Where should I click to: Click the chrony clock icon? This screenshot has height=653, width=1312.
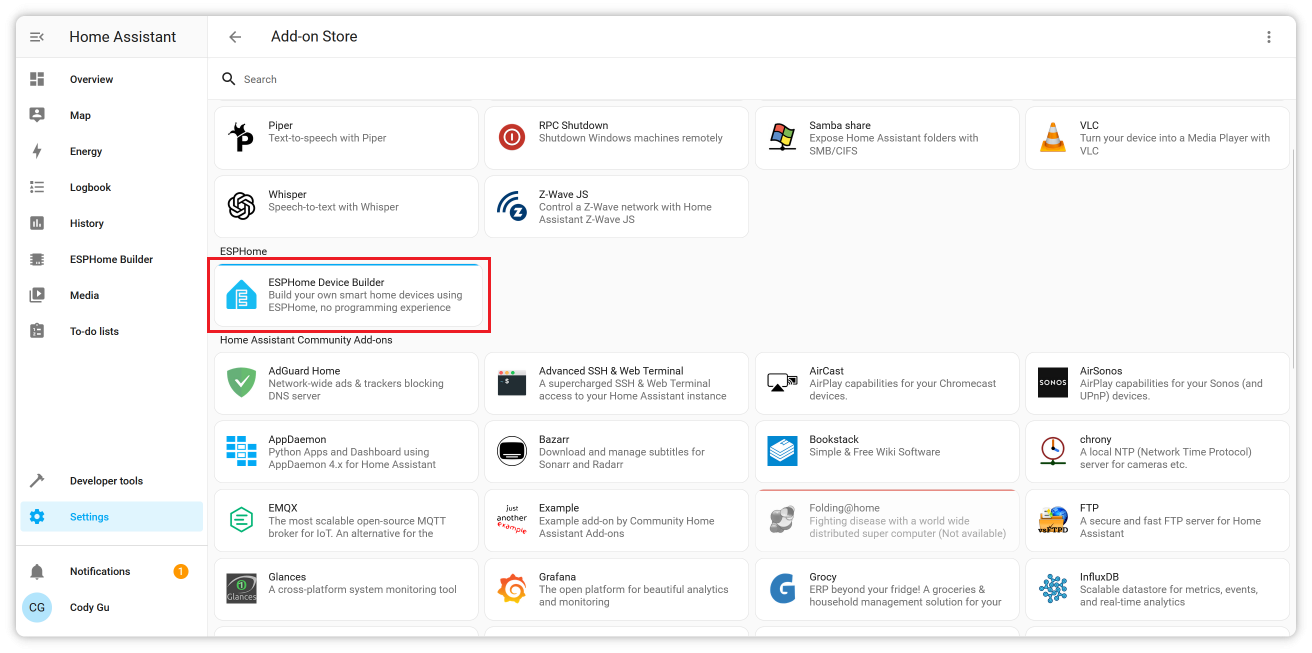point(1053,452)
